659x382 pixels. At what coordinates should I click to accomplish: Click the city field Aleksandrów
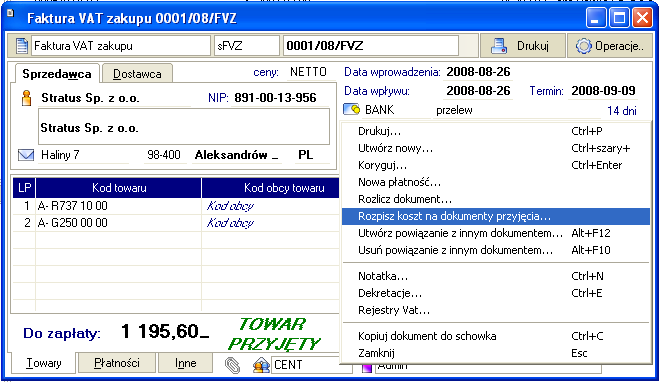(x=237, y=155)
